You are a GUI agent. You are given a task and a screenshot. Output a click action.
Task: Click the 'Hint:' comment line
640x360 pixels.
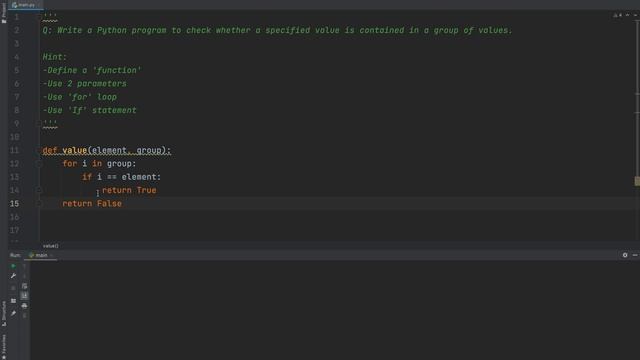(x=55, y=57)
